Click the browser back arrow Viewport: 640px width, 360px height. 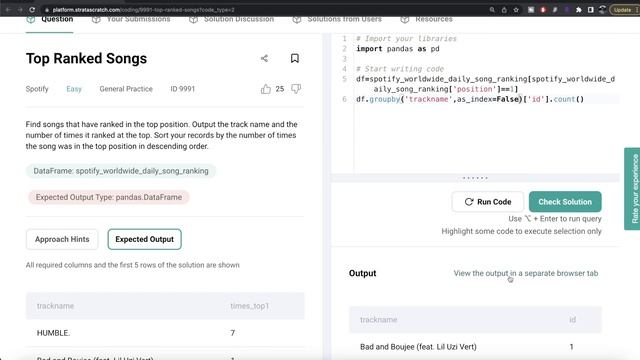point(8,10)
